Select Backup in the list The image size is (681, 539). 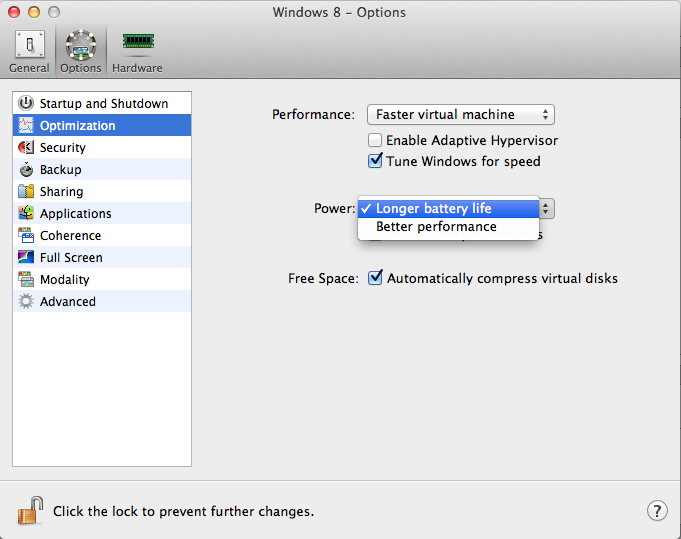click(102, 169)
